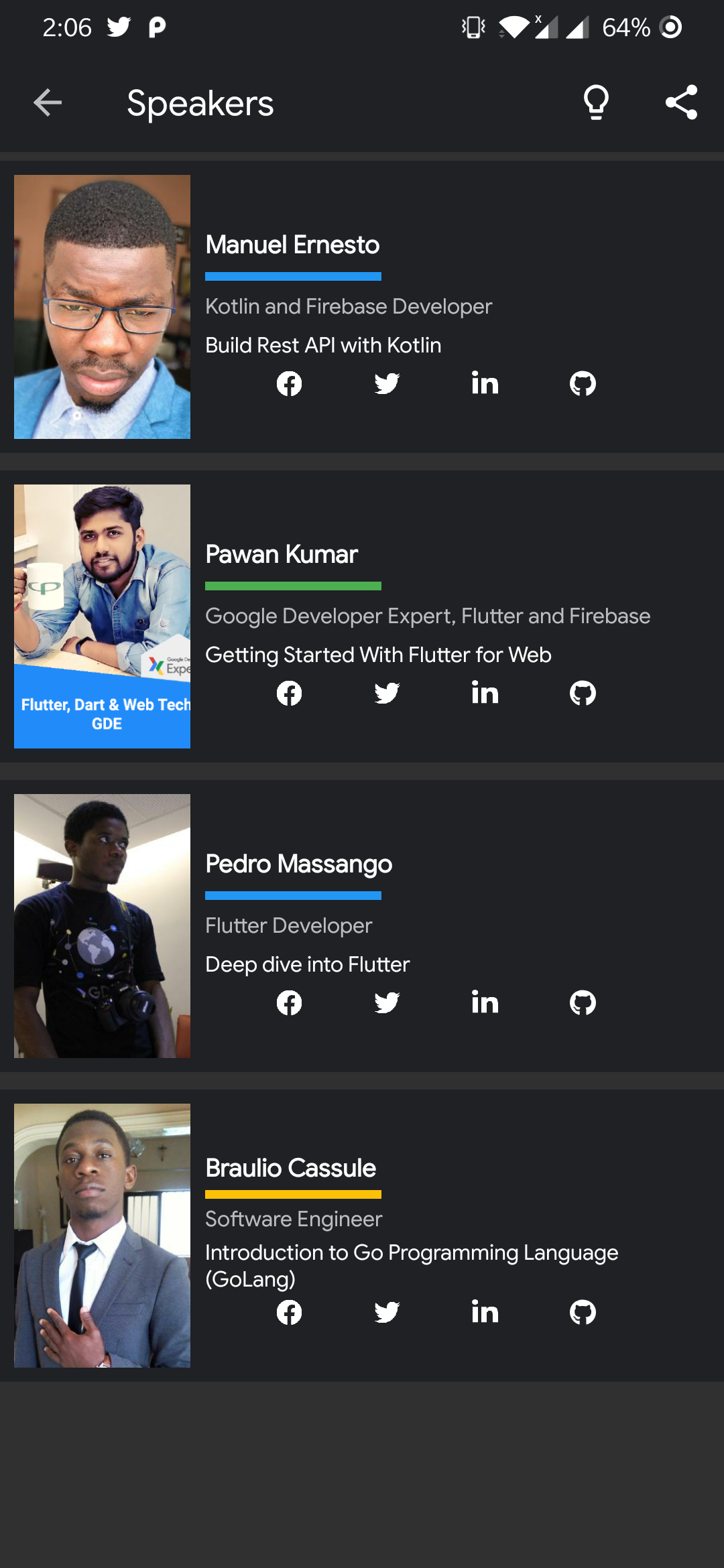Open Pedro Massango's LinkedIn icon
The image size is (724, 1568).
pos(485,1002)
